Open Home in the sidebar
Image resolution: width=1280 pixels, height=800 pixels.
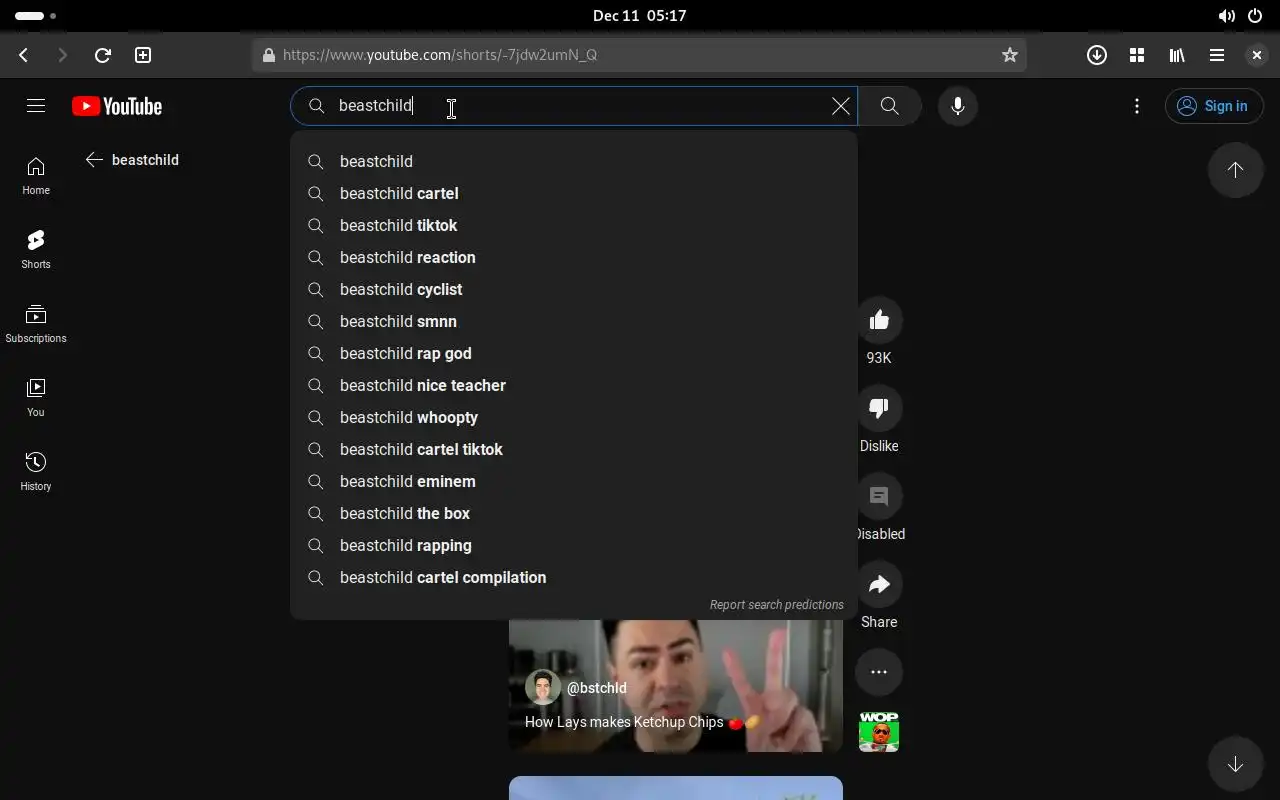tap(36, 176)
